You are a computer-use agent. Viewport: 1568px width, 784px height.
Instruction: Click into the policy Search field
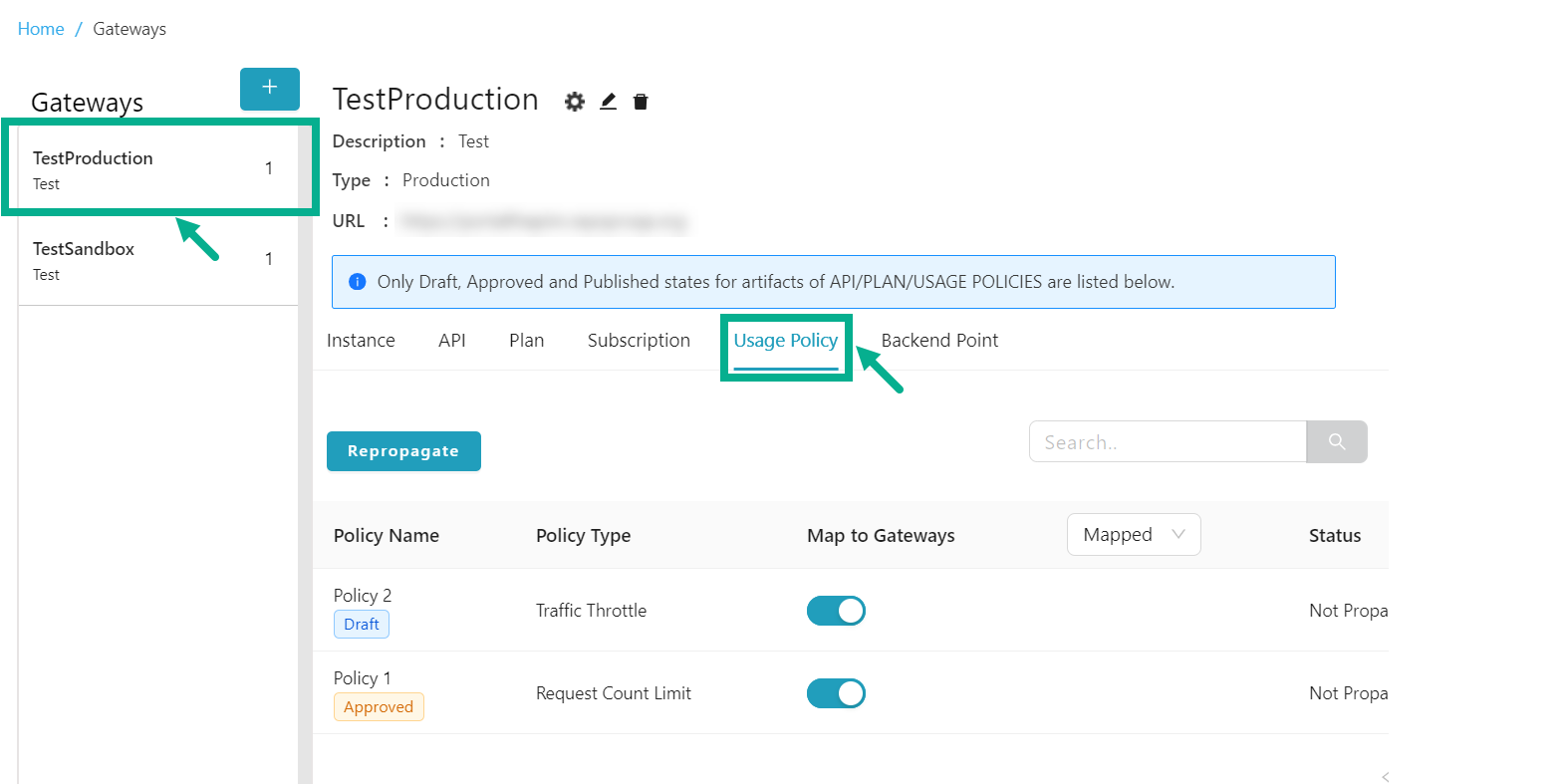(1167, 442)
